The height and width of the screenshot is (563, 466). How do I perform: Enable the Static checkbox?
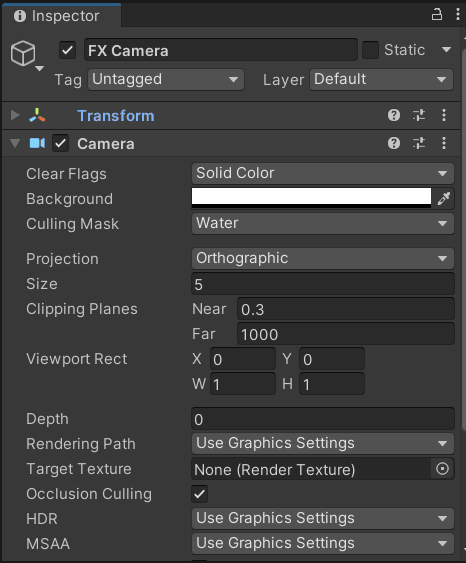point(370,50)
